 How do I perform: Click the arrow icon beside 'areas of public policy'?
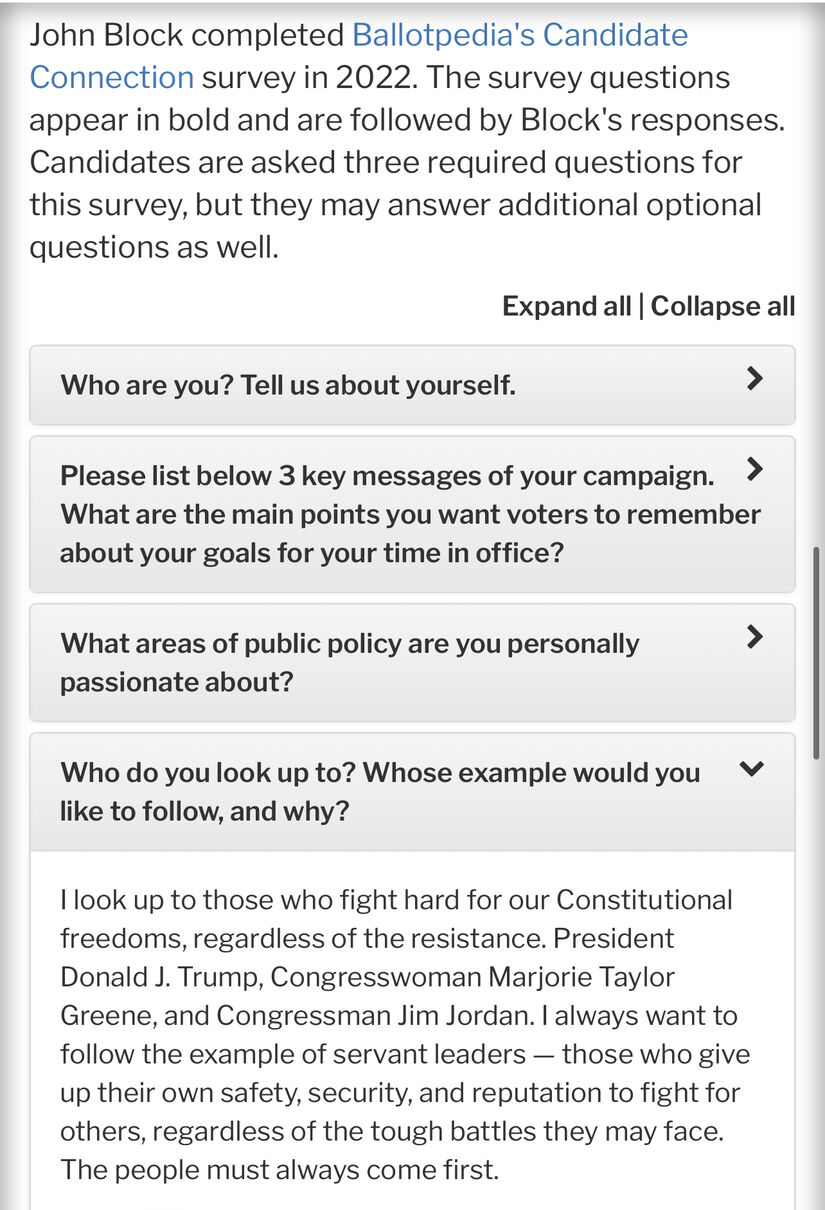756,637
